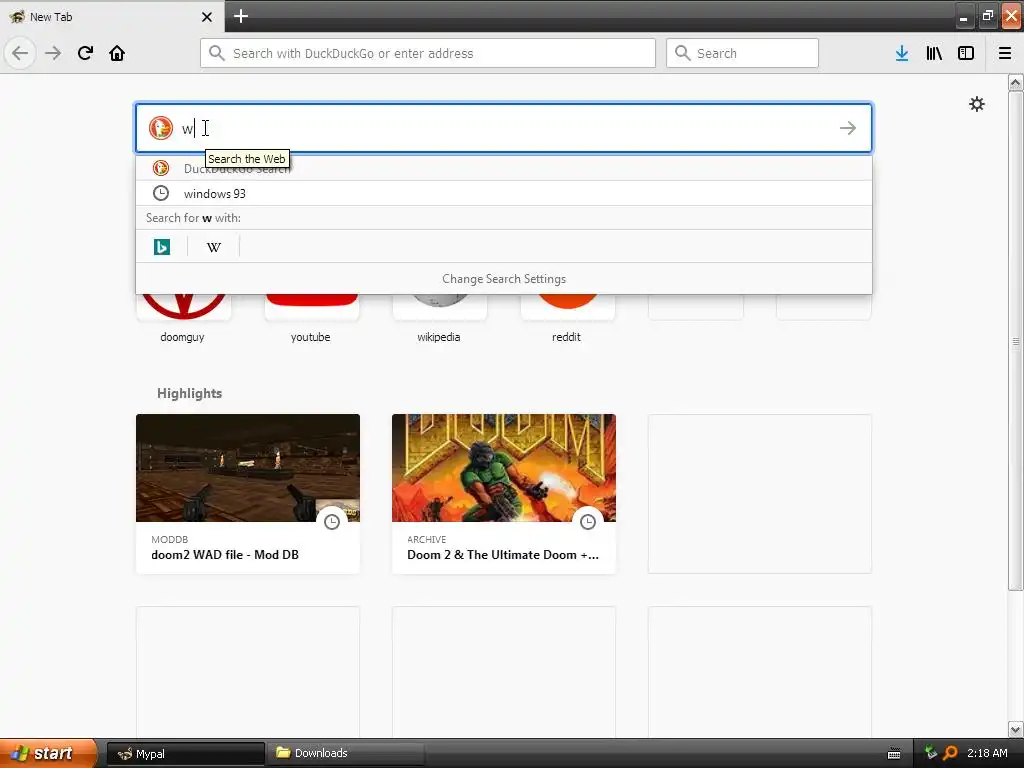Click the keyboard icon on the taskbar
This screenshot has width=1024, height=768.
tap(894, 754)
